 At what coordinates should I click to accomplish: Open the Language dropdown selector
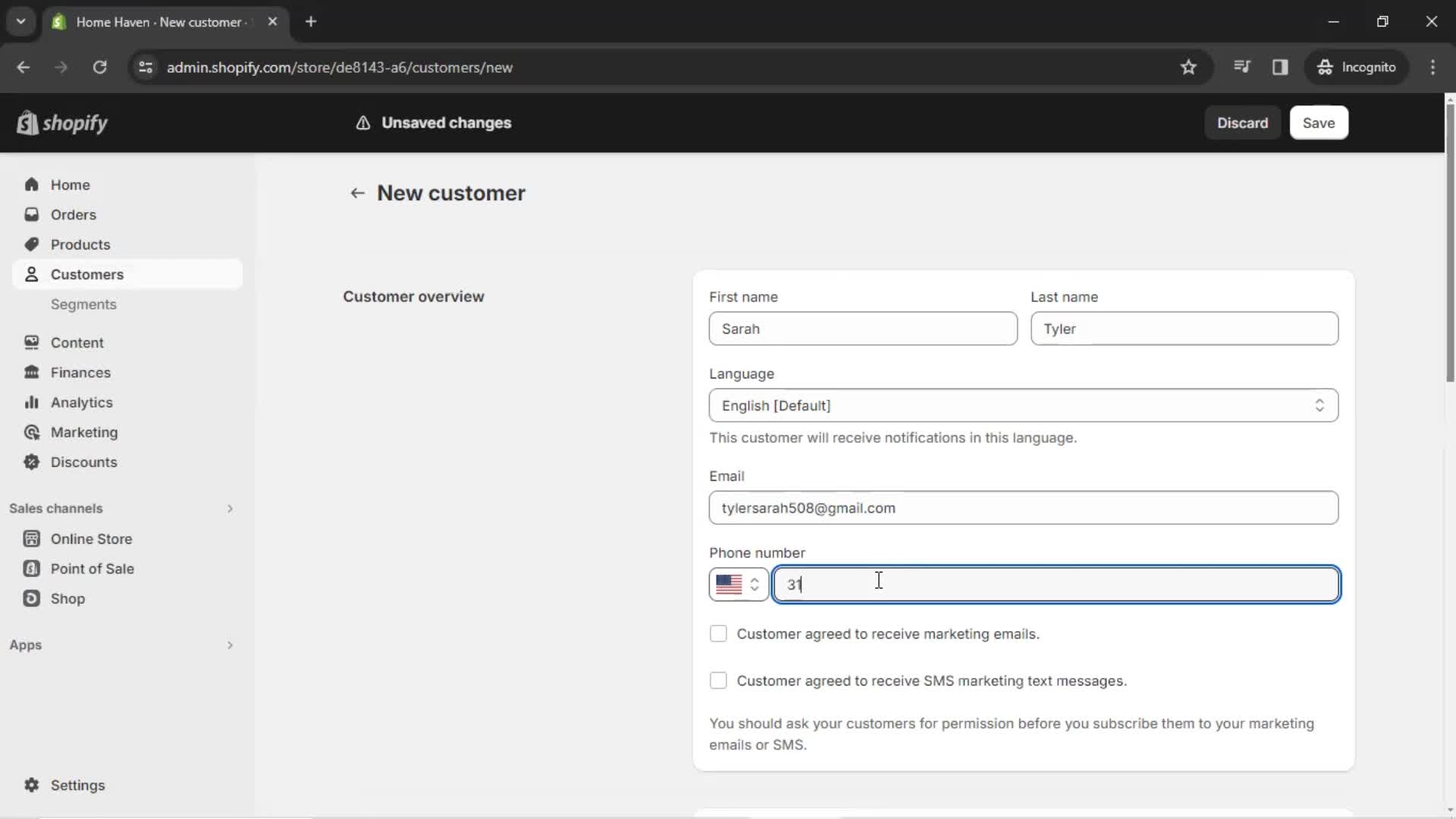[x=1023, y=405]
